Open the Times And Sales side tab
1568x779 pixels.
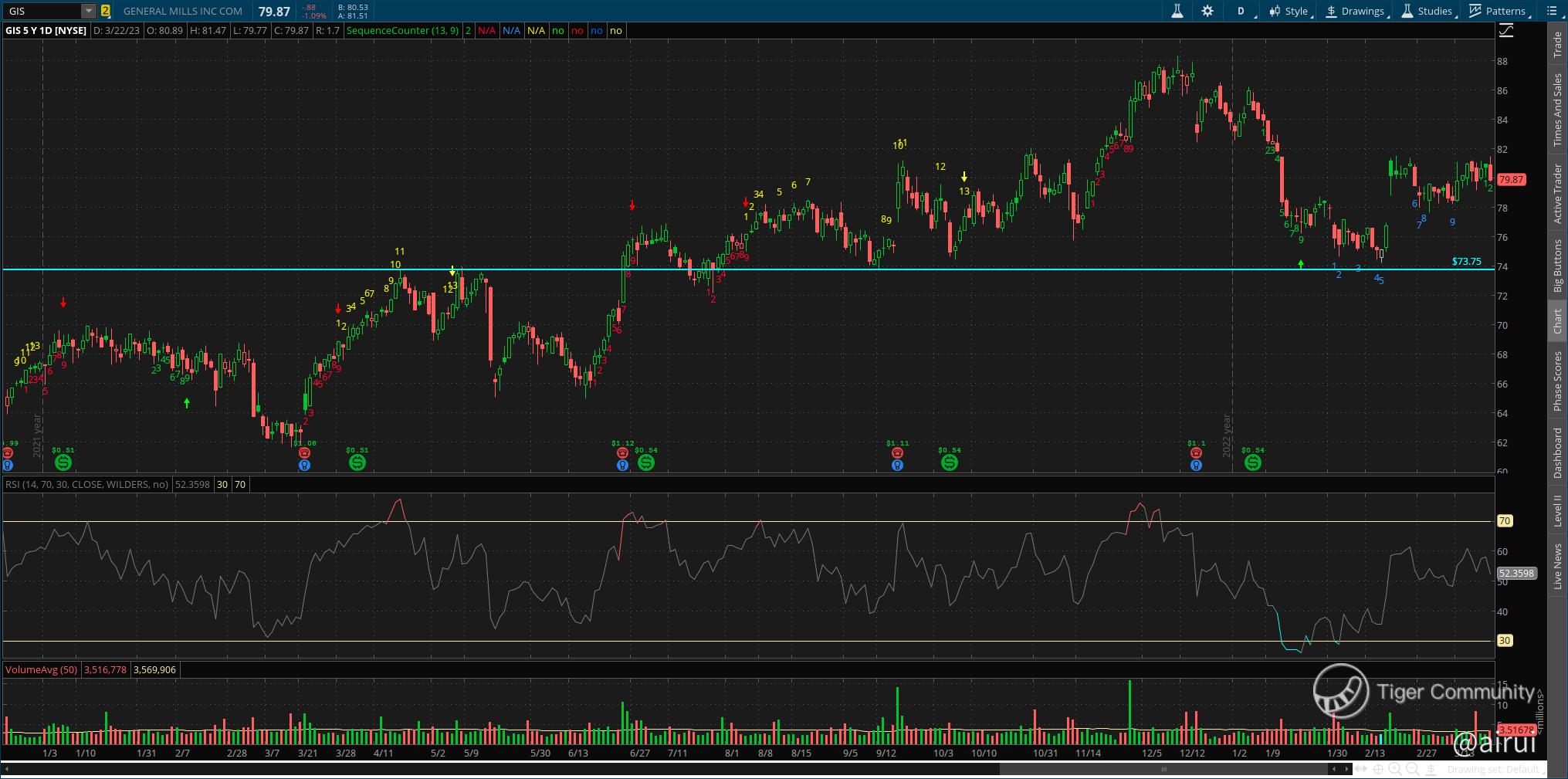pyautogui.click(x=1557, y=110)
